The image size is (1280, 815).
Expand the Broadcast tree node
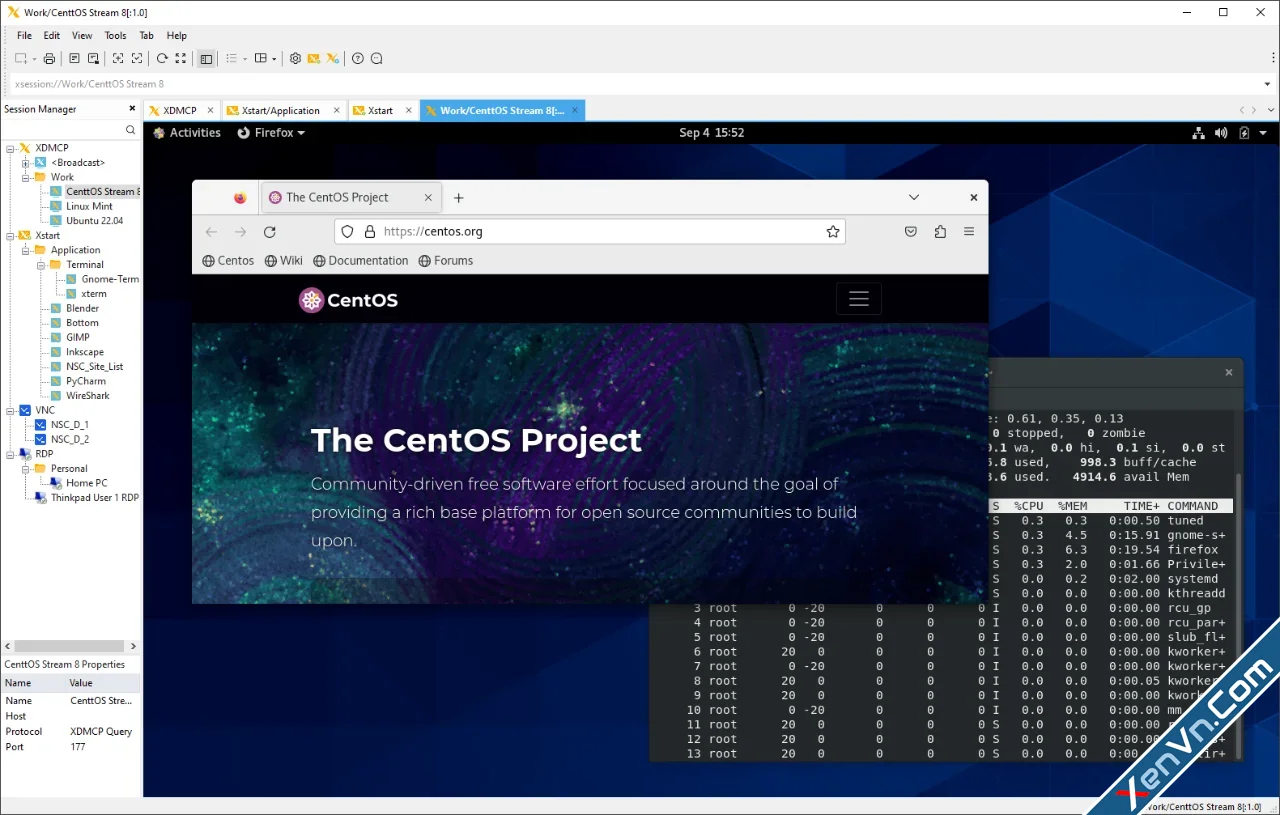25,162
